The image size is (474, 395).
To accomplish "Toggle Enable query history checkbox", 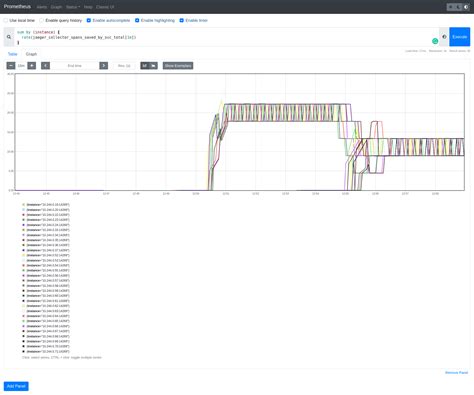I will [42, 20].
